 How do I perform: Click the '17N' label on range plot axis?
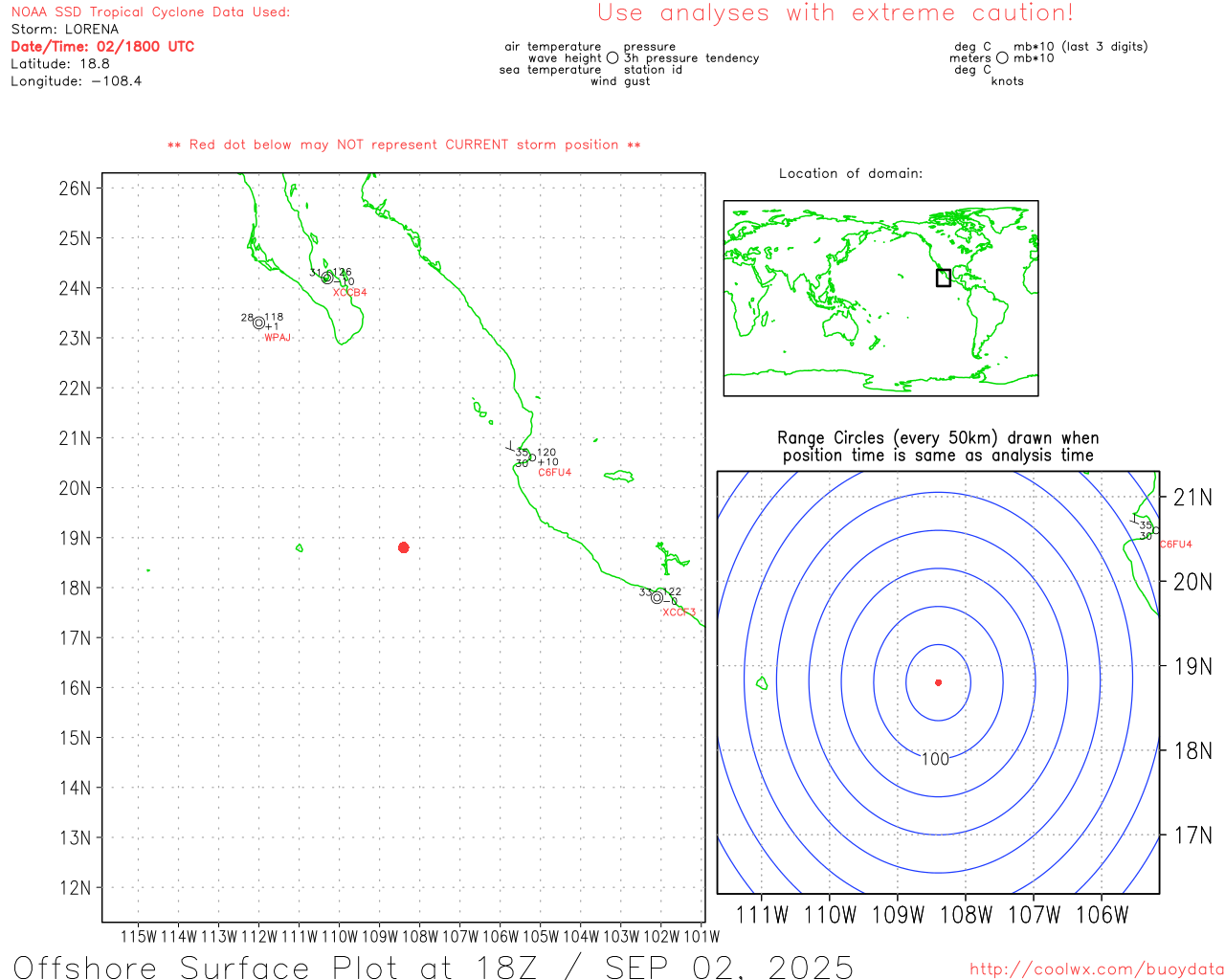[x=1192, y=835]
